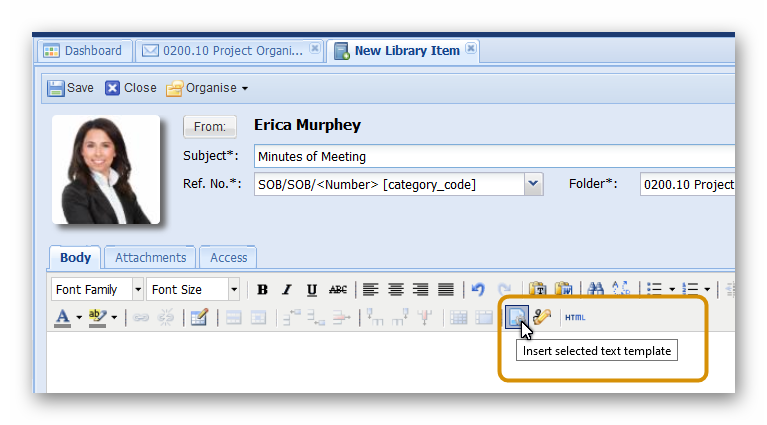The width and height of the screenshot is (767, 425).
Task: Switch to the Access tab
Action: tap(228, 258)
